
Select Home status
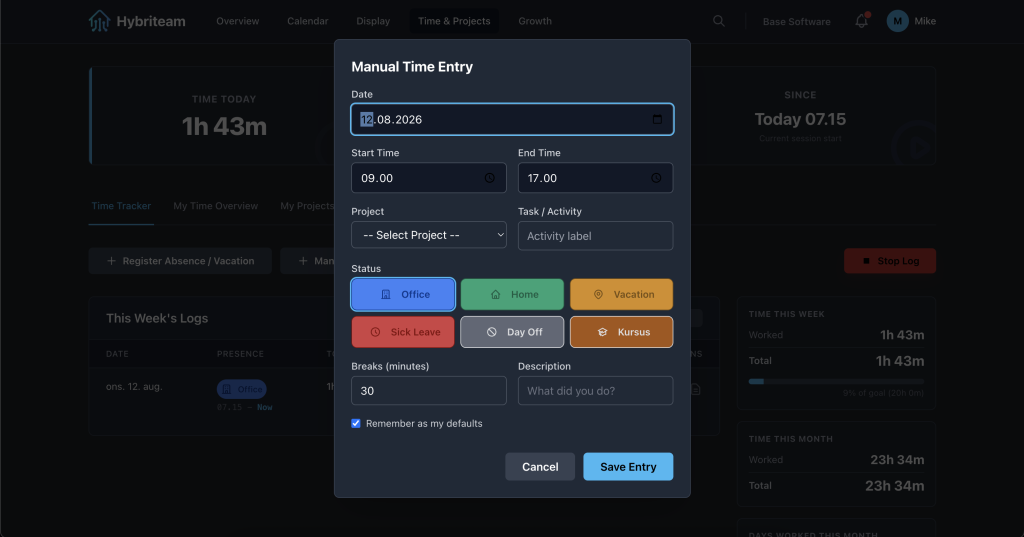pos(512,294)
